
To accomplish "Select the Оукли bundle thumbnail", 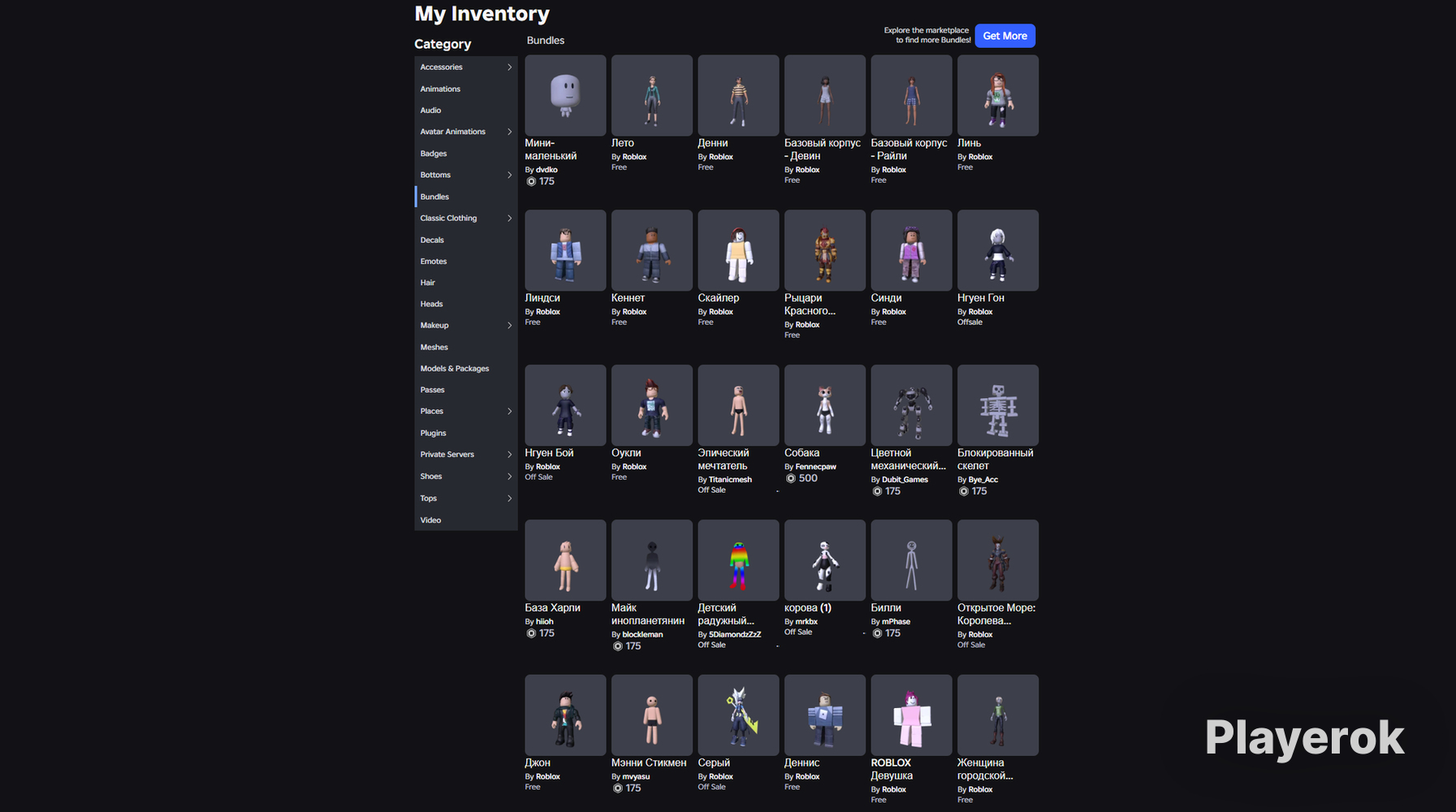I will coord(652,405).
